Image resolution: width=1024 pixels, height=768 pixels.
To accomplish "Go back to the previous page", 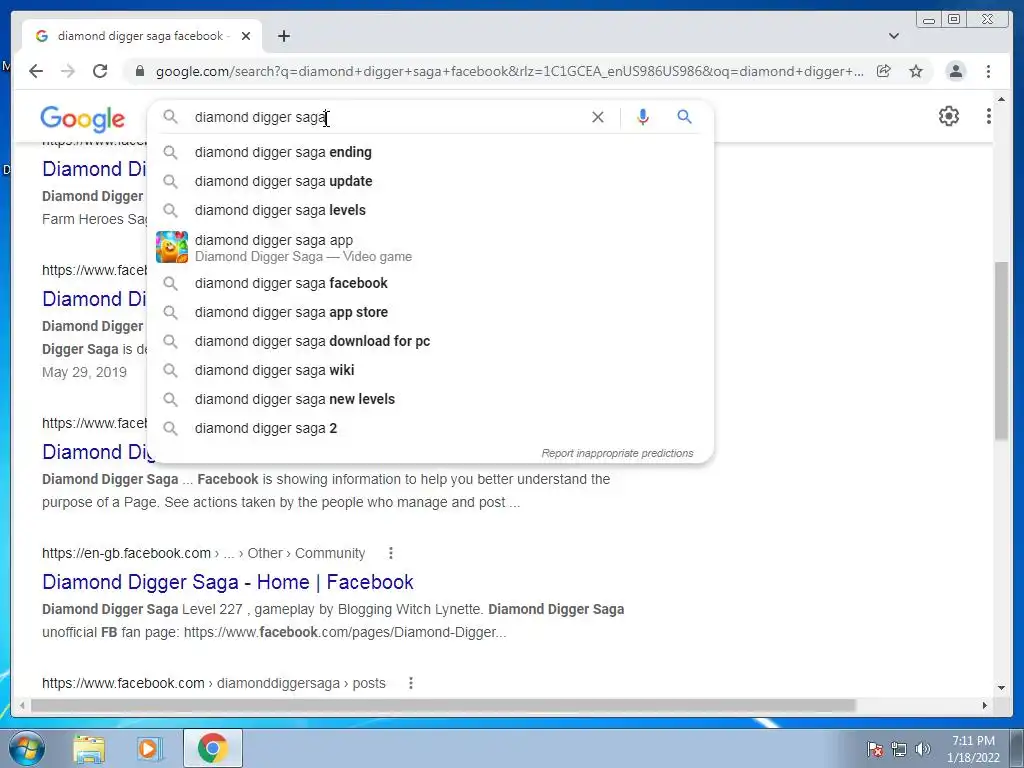I will coord(36,71).
